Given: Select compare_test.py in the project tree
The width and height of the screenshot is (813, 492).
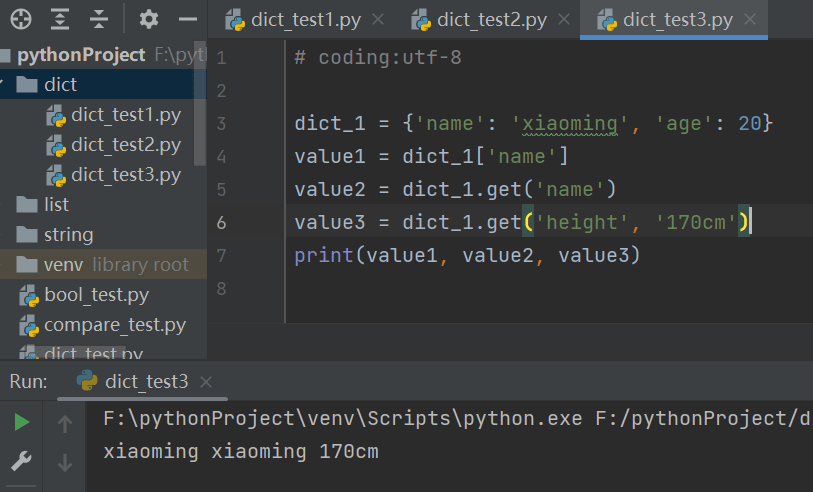Looking at the screenshot, I should click(x=114, y=325).
